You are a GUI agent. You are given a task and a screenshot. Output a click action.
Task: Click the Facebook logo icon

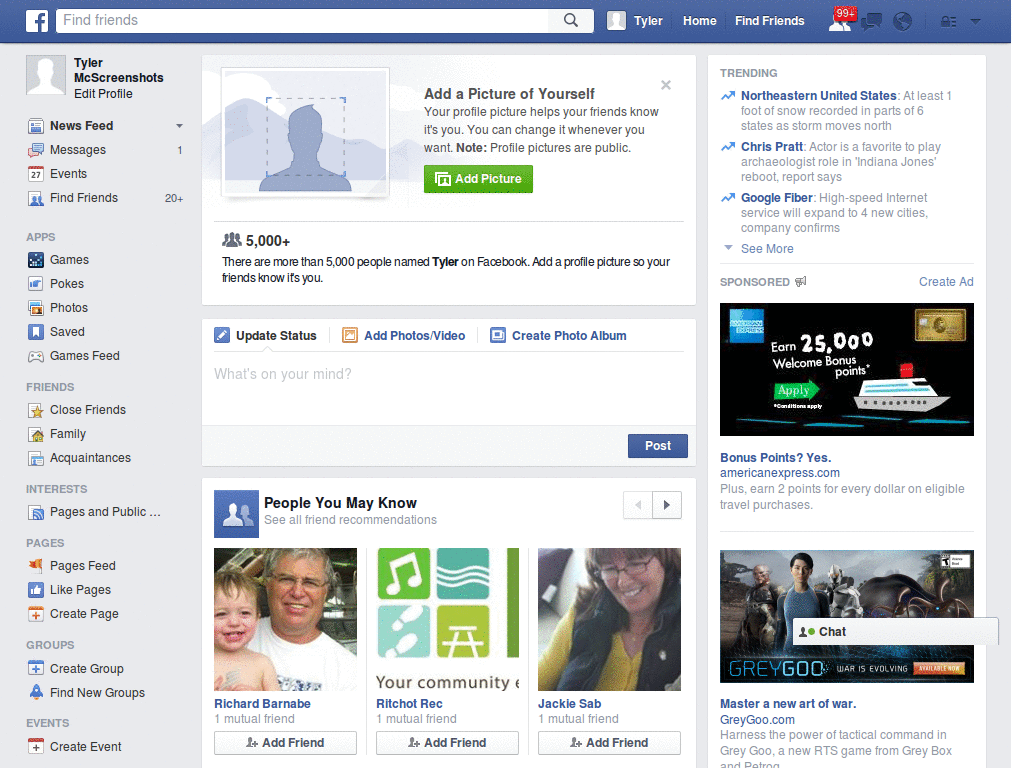coord(37,21)
